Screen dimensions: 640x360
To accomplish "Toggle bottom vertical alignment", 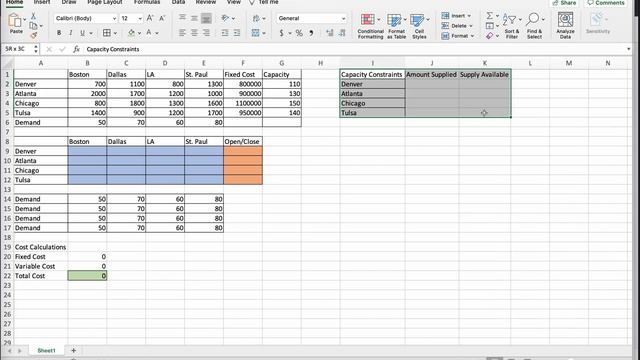I will (x=206, y=18).
